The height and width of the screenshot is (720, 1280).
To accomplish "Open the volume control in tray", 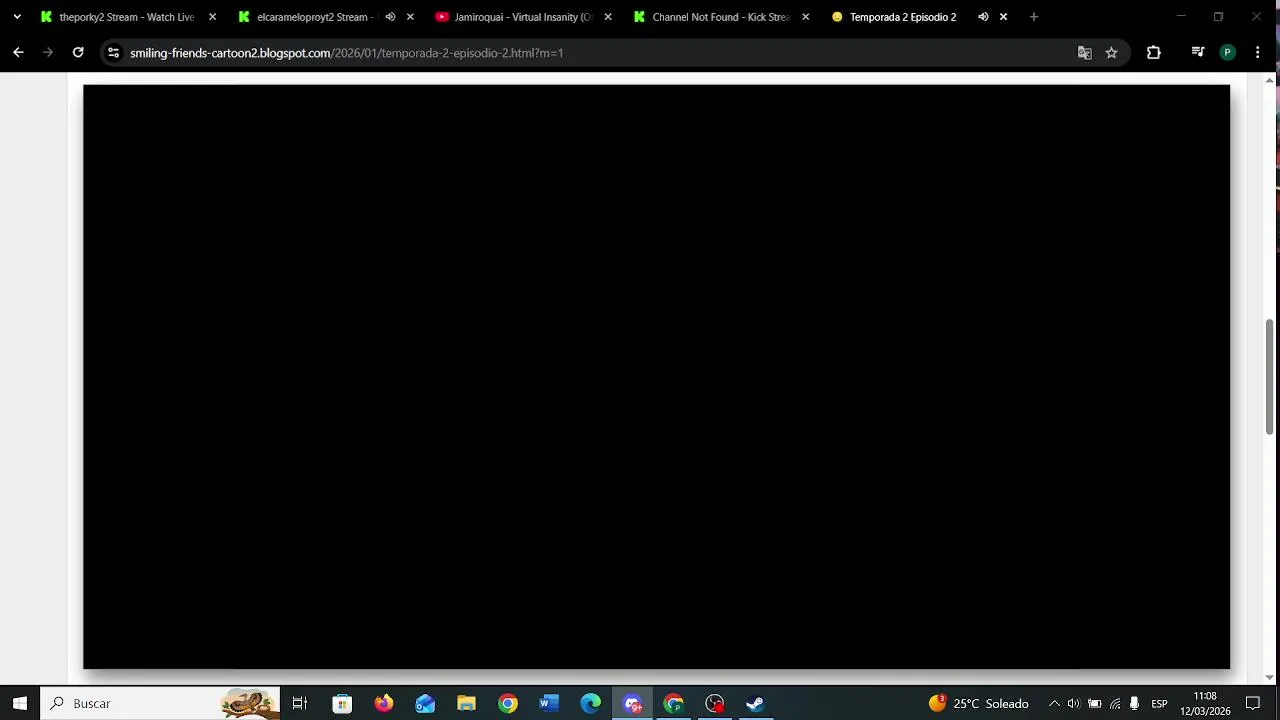I will pyautogui.click(x=1074, y=703).
